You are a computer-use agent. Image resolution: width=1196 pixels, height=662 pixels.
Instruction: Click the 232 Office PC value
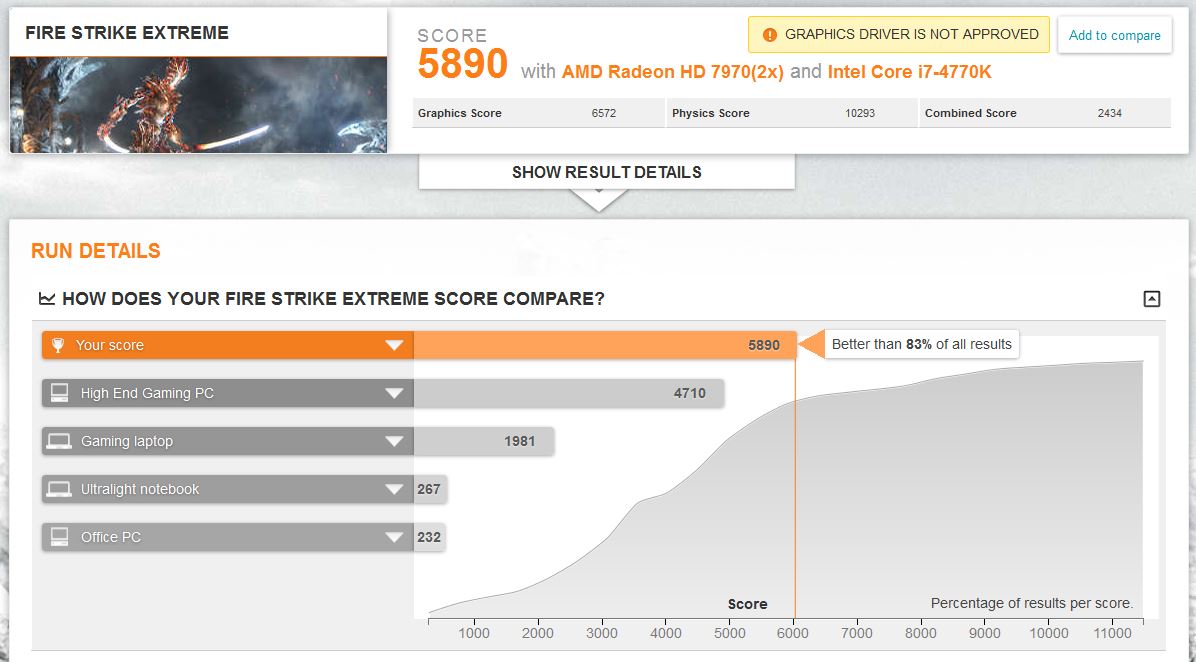pos(429,538)
